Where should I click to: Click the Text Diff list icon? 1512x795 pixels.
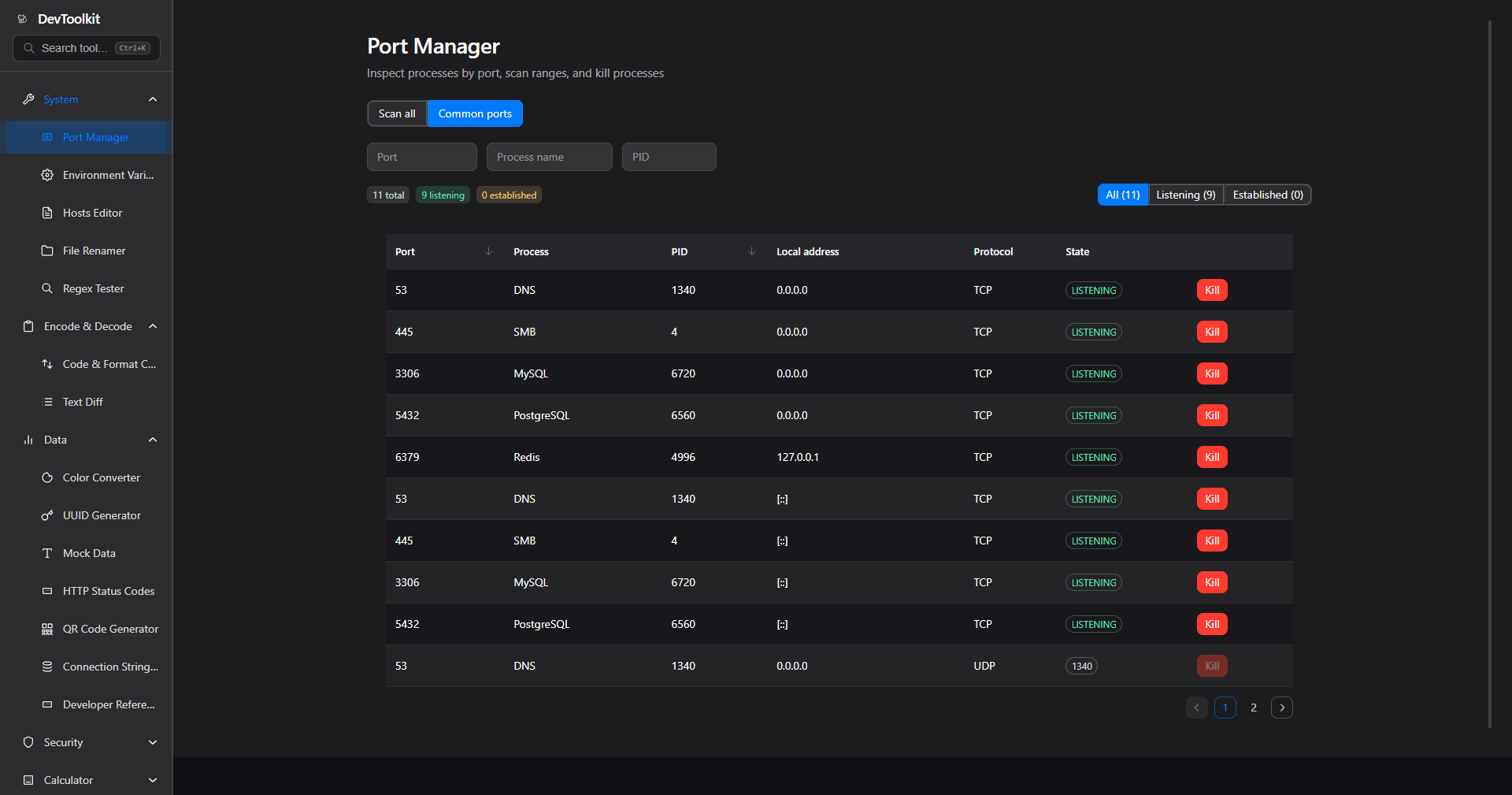point(47,402)
